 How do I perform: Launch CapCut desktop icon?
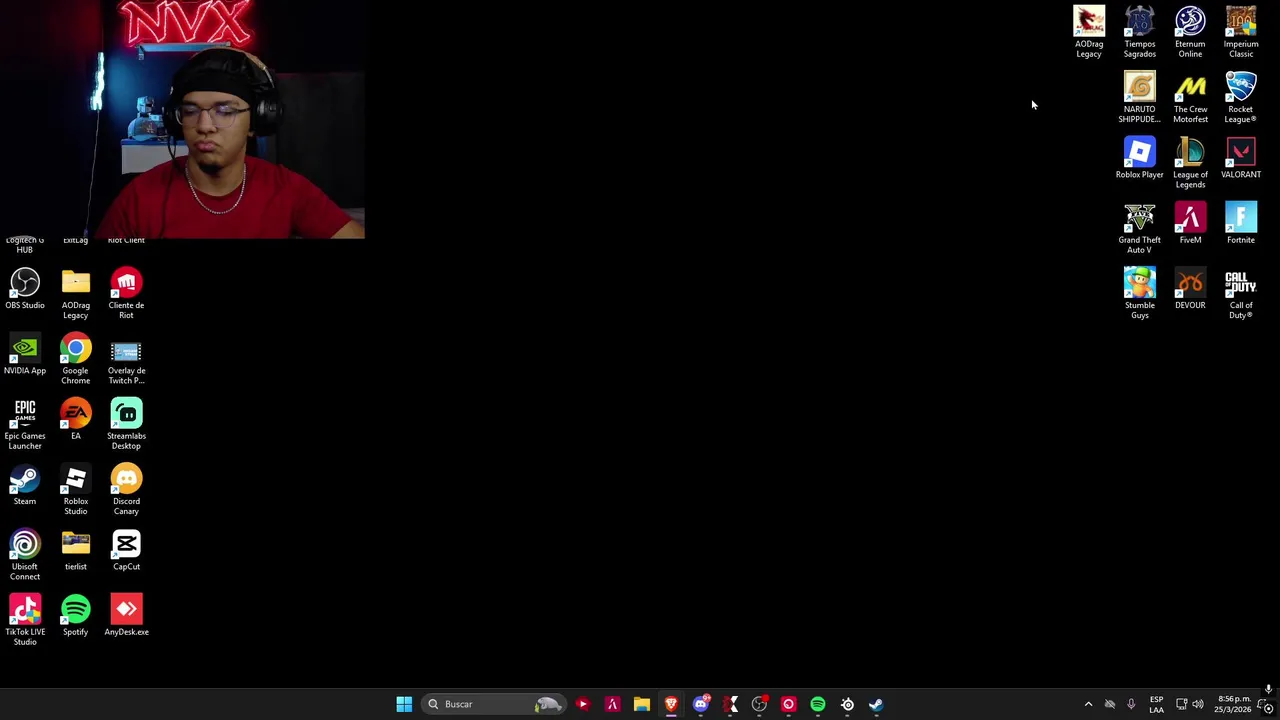(x=126, y=550)
